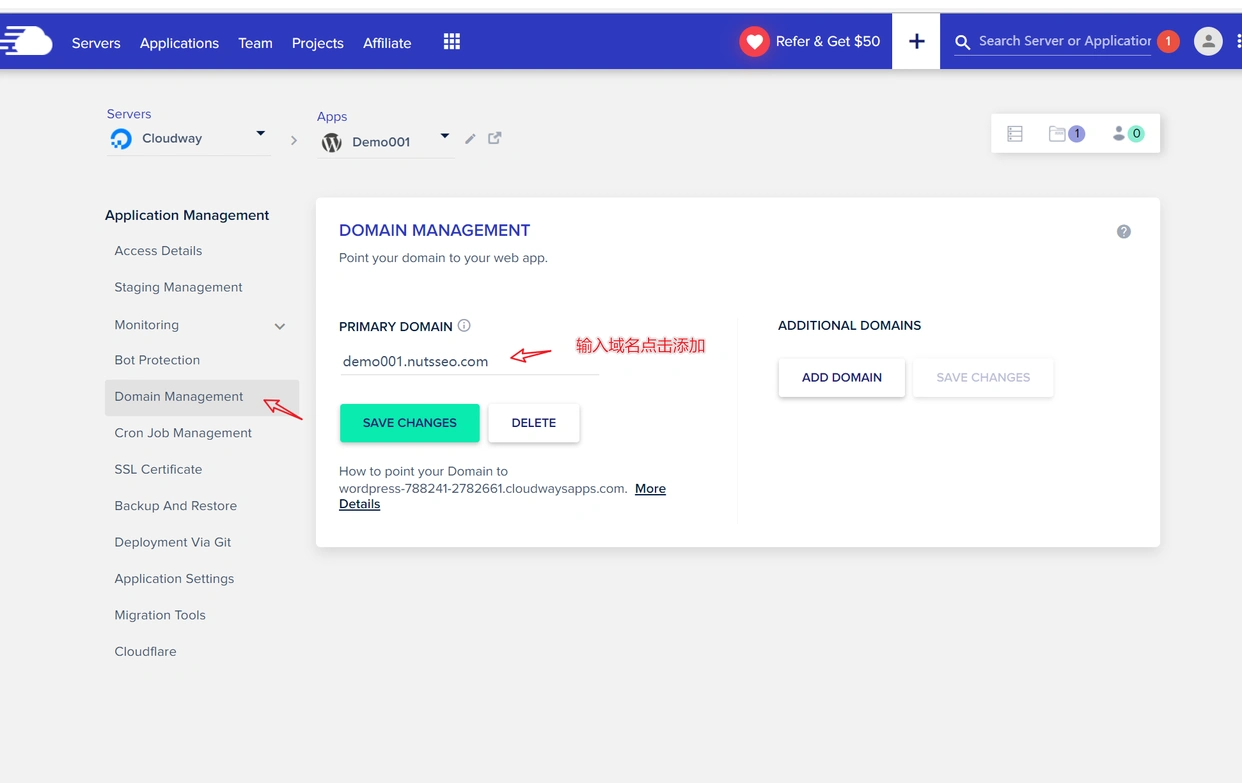Open the apps grid icon
Image resolution: width=1242 pixels, height=783 pixels.
452,41
